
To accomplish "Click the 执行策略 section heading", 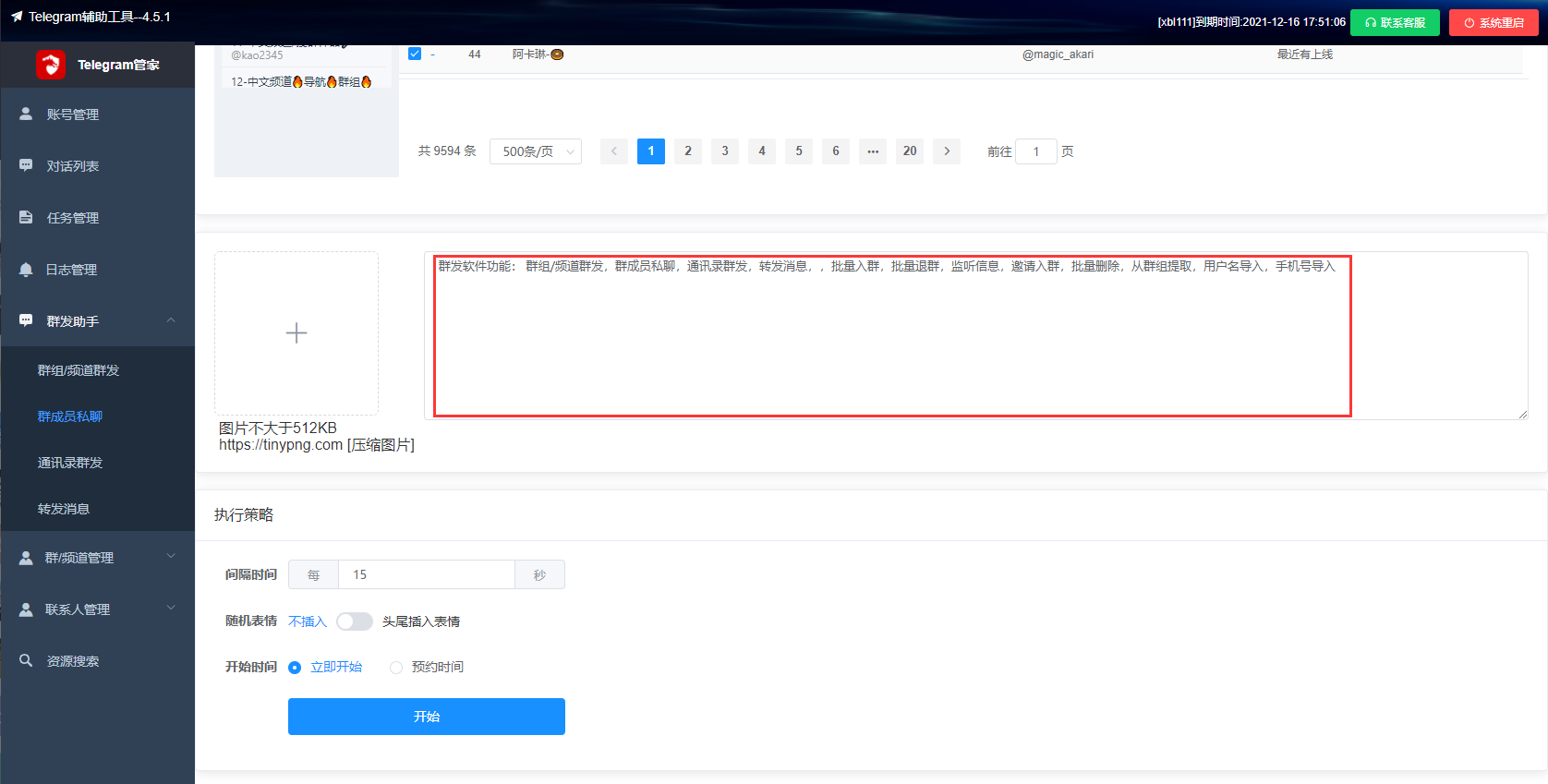I will click(x=244, y=515).
